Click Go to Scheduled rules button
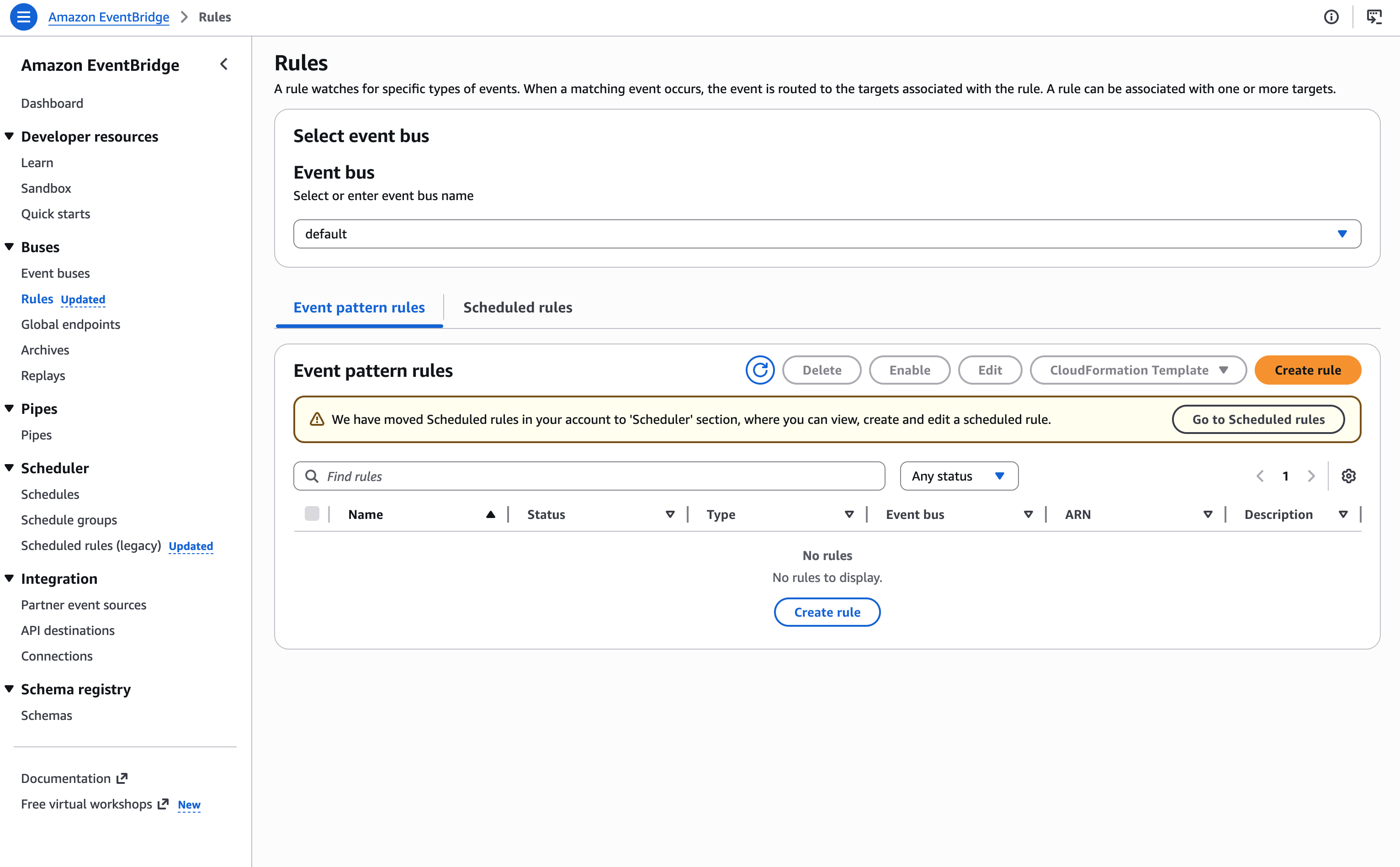This screenshot has width=1400, height=867. 1258,419
